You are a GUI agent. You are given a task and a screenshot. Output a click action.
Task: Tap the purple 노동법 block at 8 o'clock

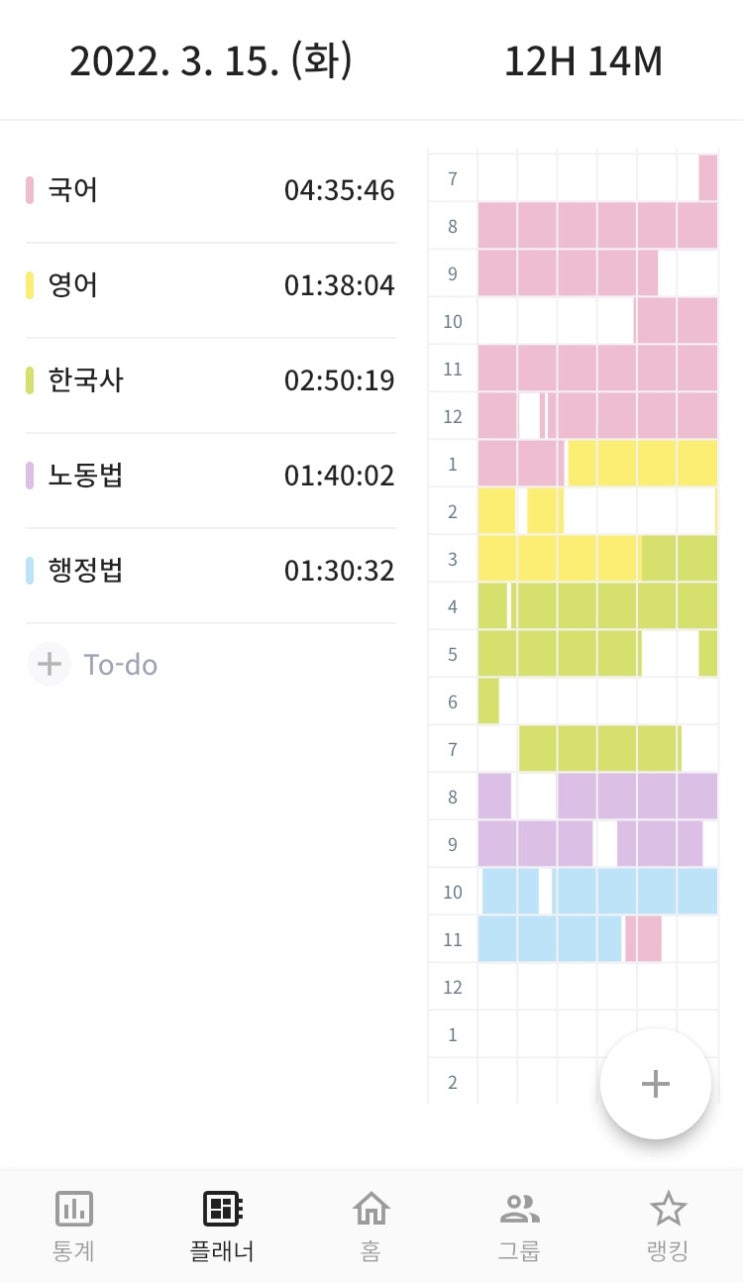point(636,796)
